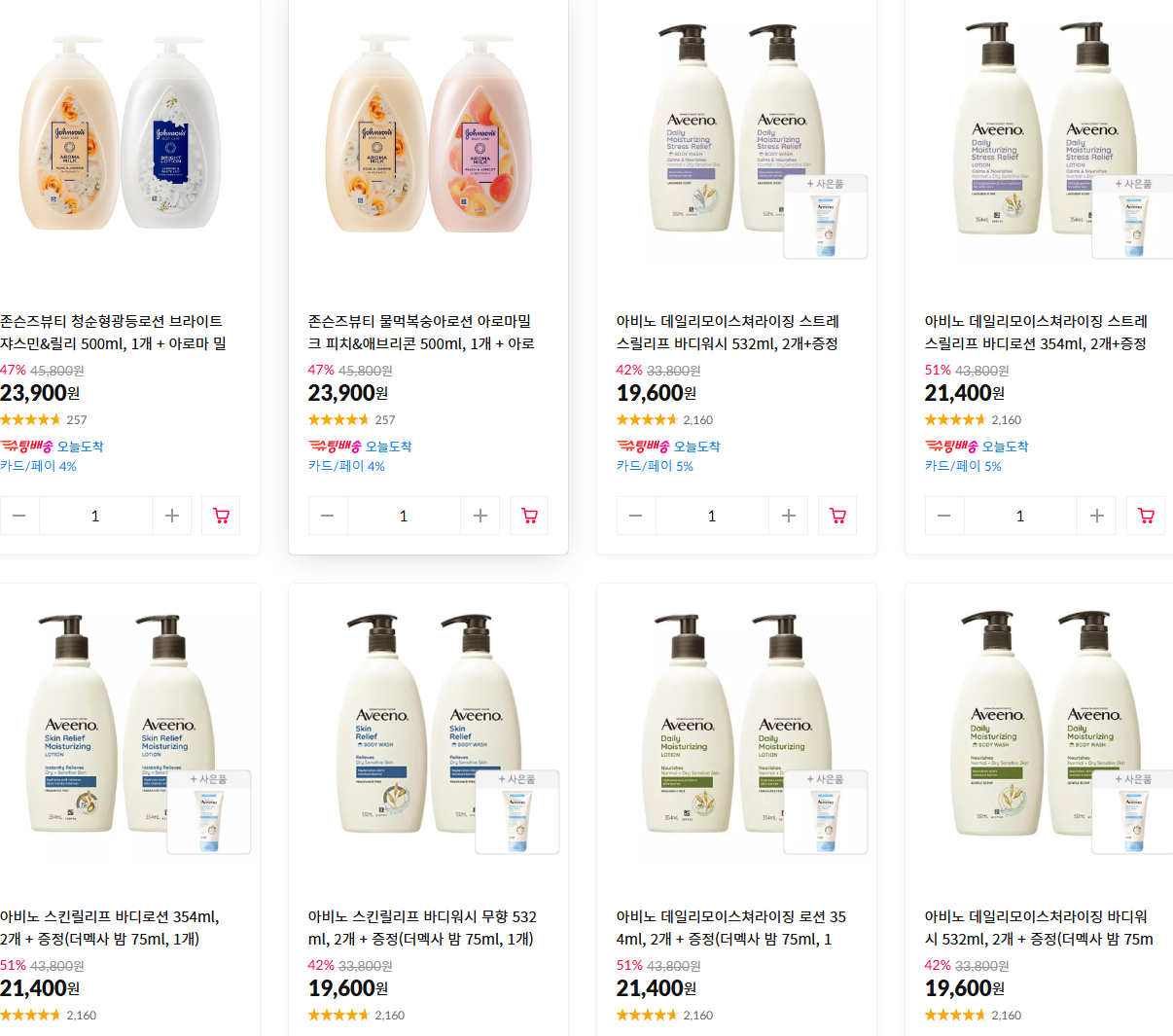Add Johnson's peach apricot lotion to cart
The image size is (1173, 1036).
[x=529, y=516]
